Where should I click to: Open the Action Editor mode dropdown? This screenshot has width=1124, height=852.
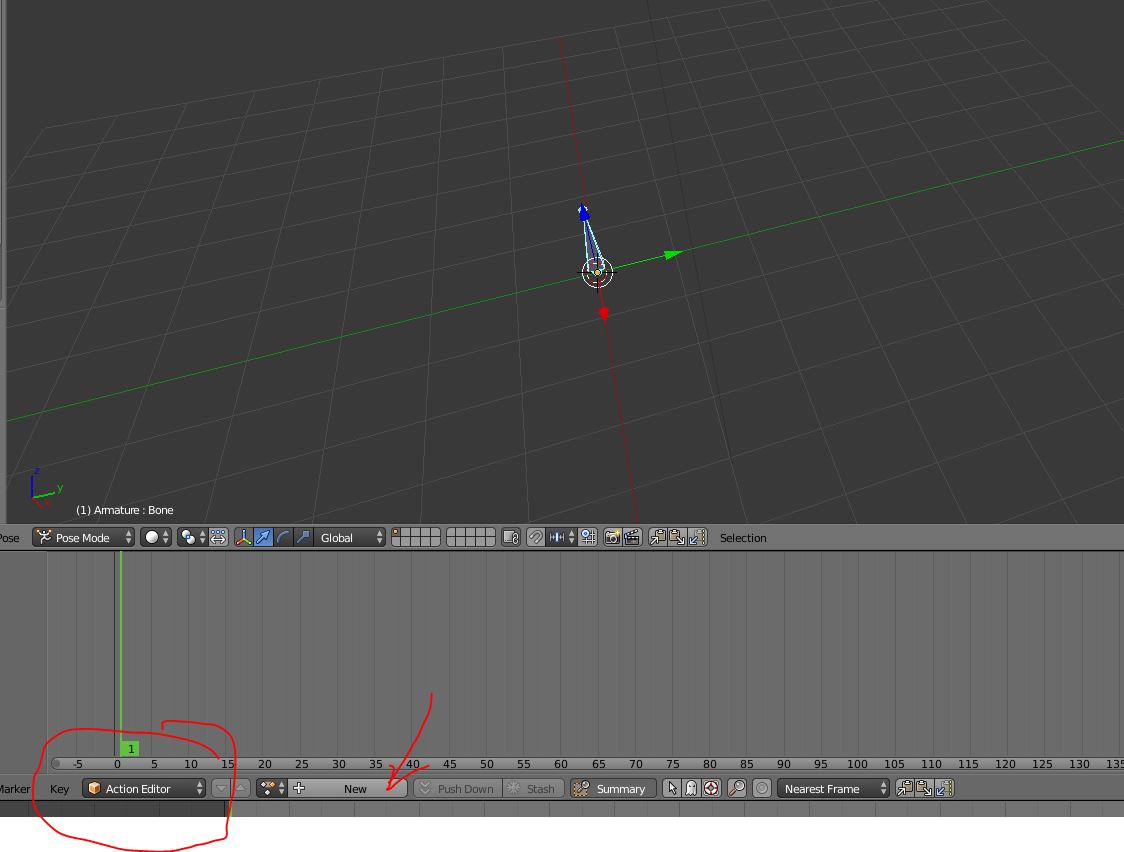pyautogui.click(x=144, y=789)
